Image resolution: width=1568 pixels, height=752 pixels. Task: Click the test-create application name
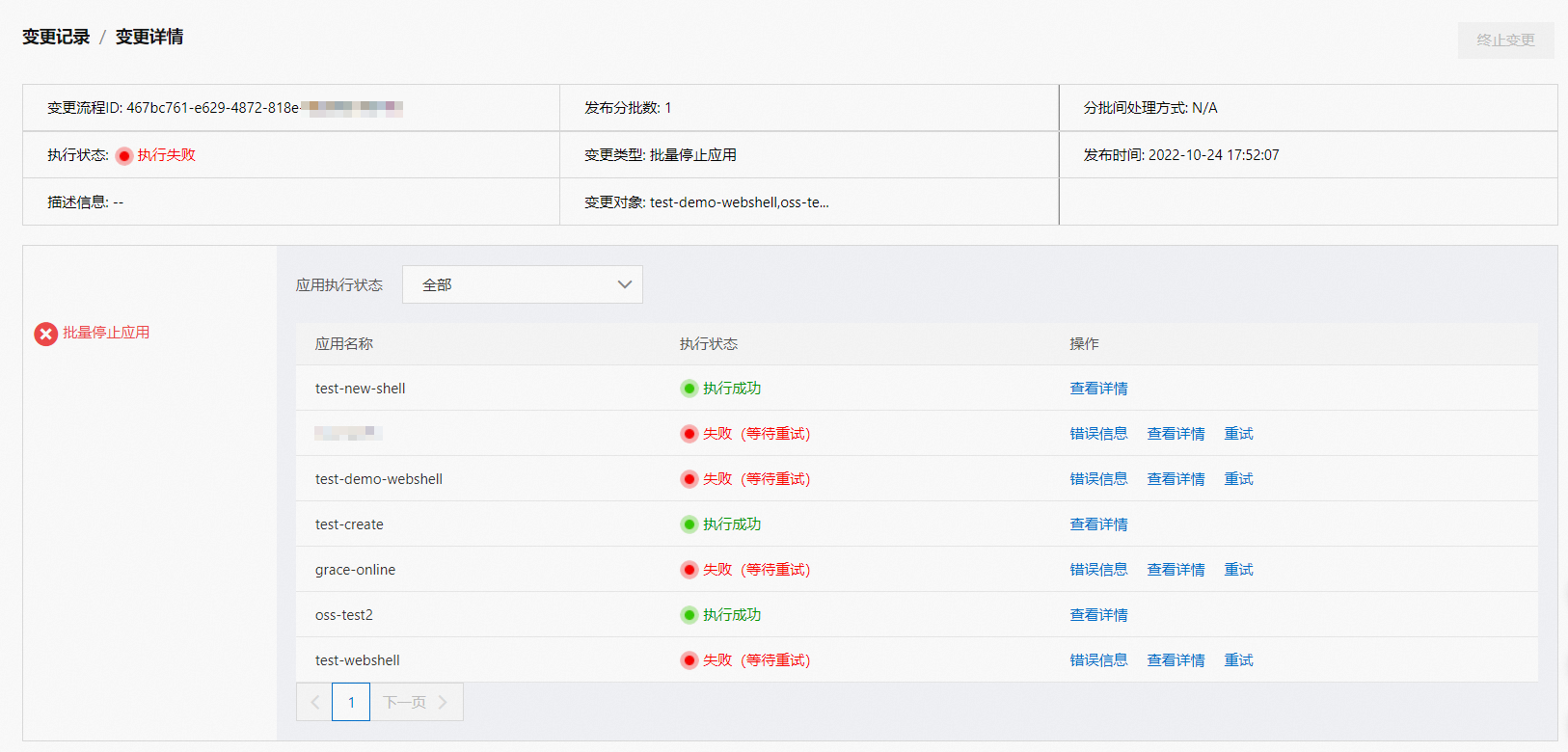point(349,524)
